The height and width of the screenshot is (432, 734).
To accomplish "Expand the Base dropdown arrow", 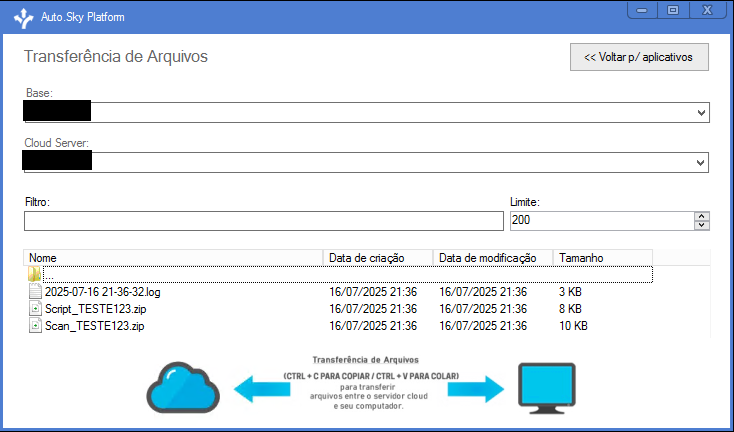I will tap(701, 113).
